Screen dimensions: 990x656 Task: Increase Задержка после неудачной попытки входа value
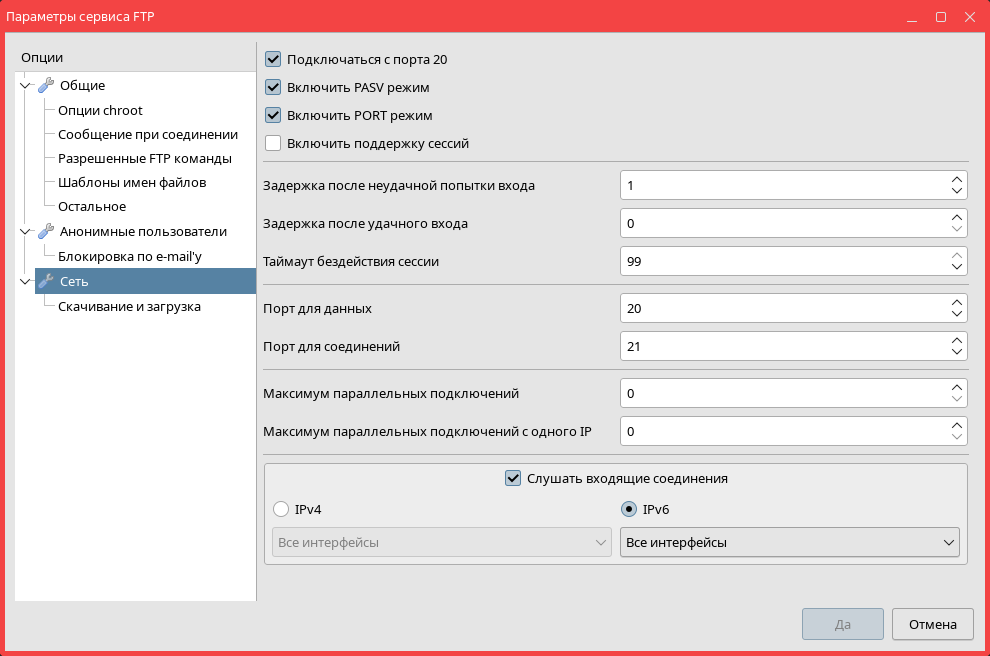(x=956, y=179)
